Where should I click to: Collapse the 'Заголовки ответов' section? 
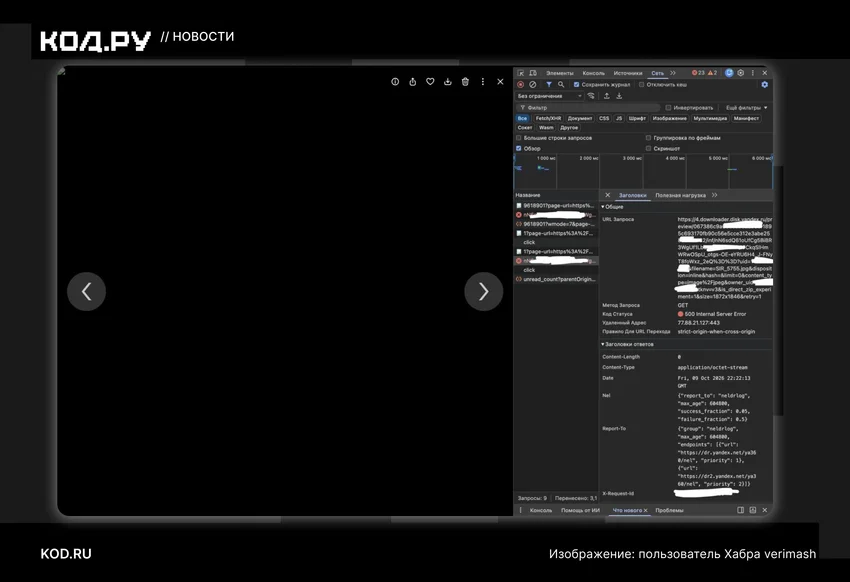[627, 344]
